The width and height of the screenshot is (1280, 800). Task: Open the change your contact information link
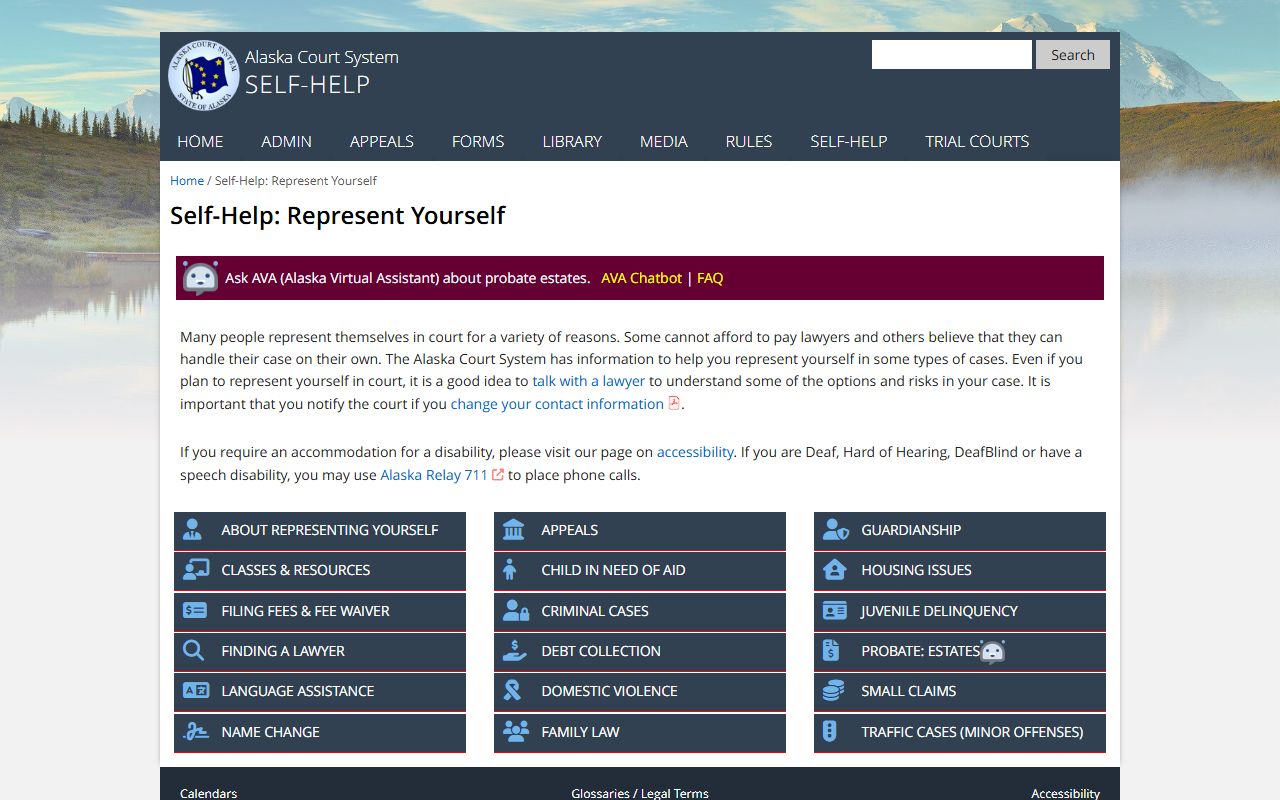[x=557, y=404]
